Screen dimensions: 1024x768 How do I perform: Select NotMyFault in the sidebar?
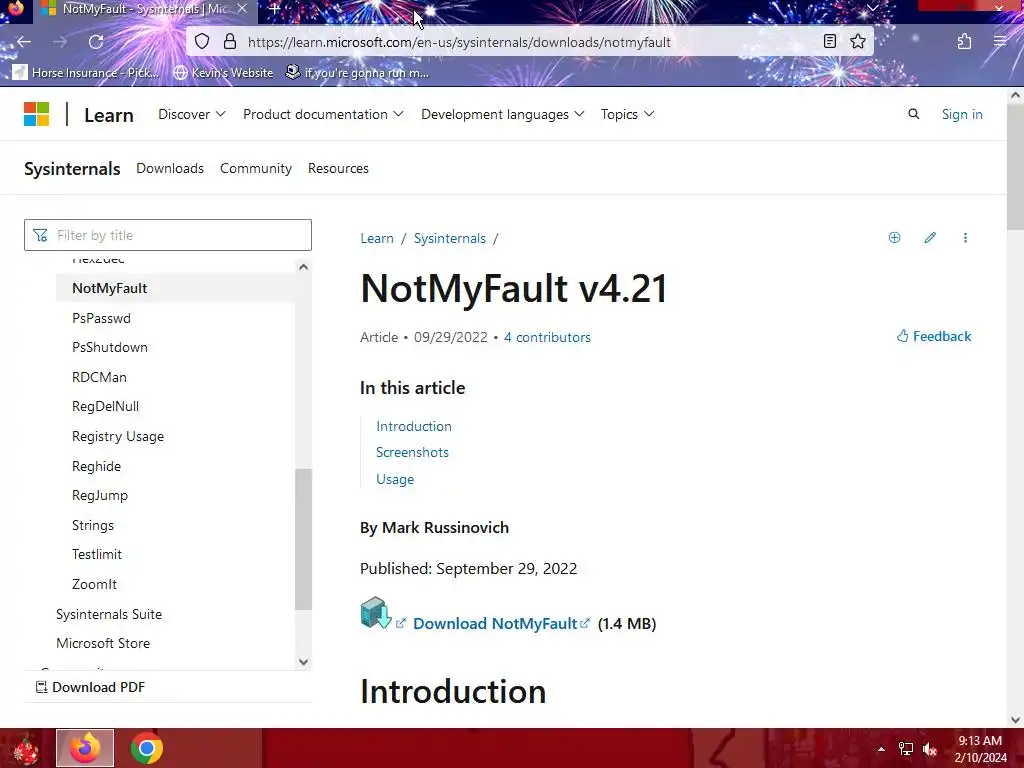pos(175,288)
